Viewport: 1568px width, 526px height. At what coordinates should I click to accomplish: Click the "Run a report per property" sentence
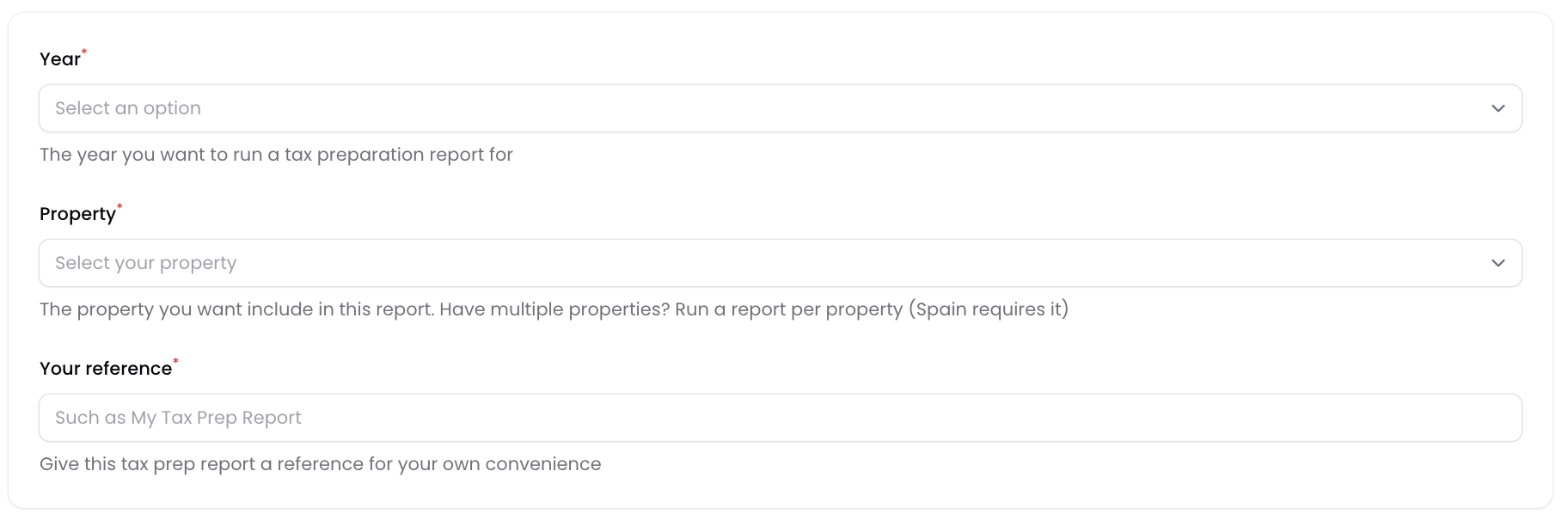pyautogui.click(x=788, y=309)
